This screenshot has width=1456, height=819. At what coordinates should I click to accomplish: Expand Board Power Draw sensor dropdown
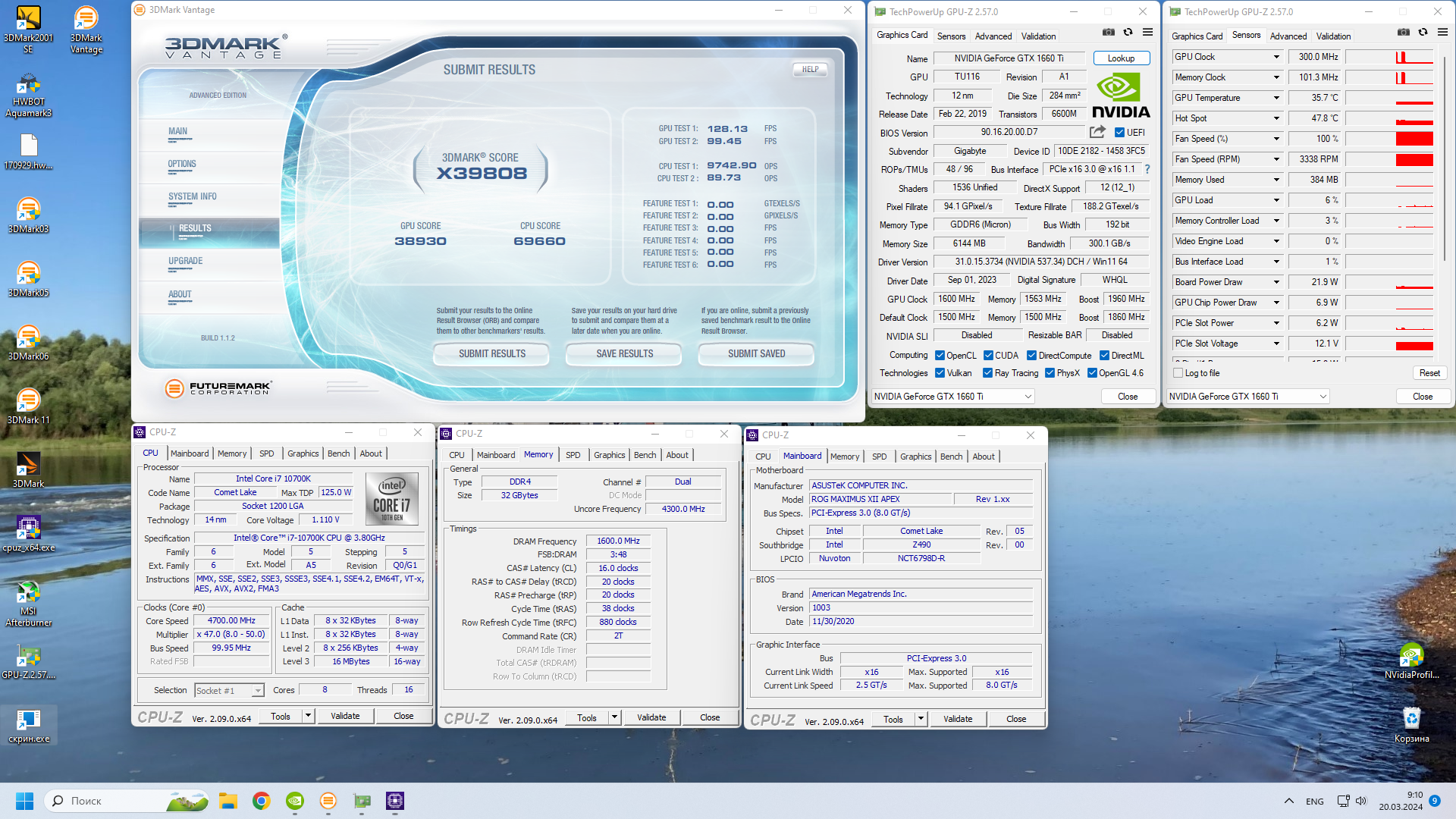pos(1276,282)
